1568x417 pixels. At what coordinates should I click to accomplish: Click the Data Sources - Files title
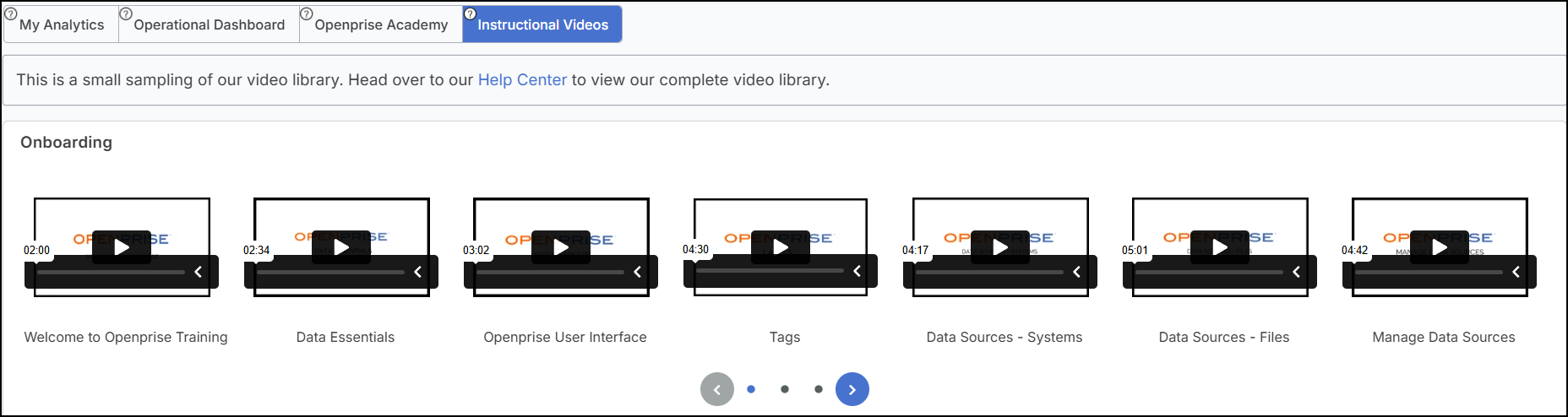point(1224,337)
